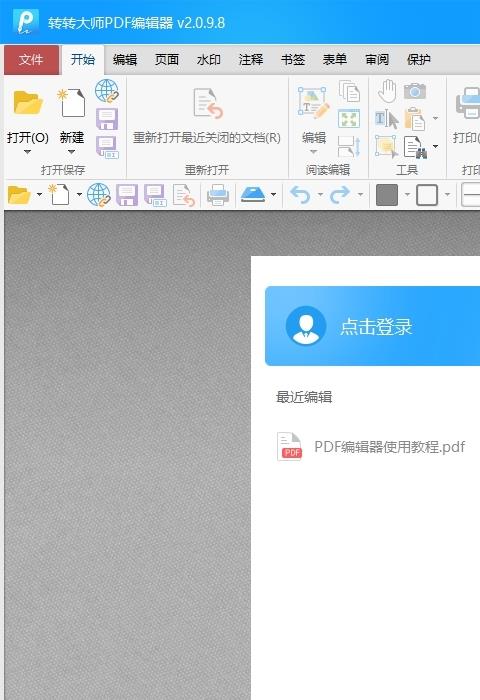This screenshot has height=700, width=480.
Task: Select the Hand tool
Action: point(387,91)
